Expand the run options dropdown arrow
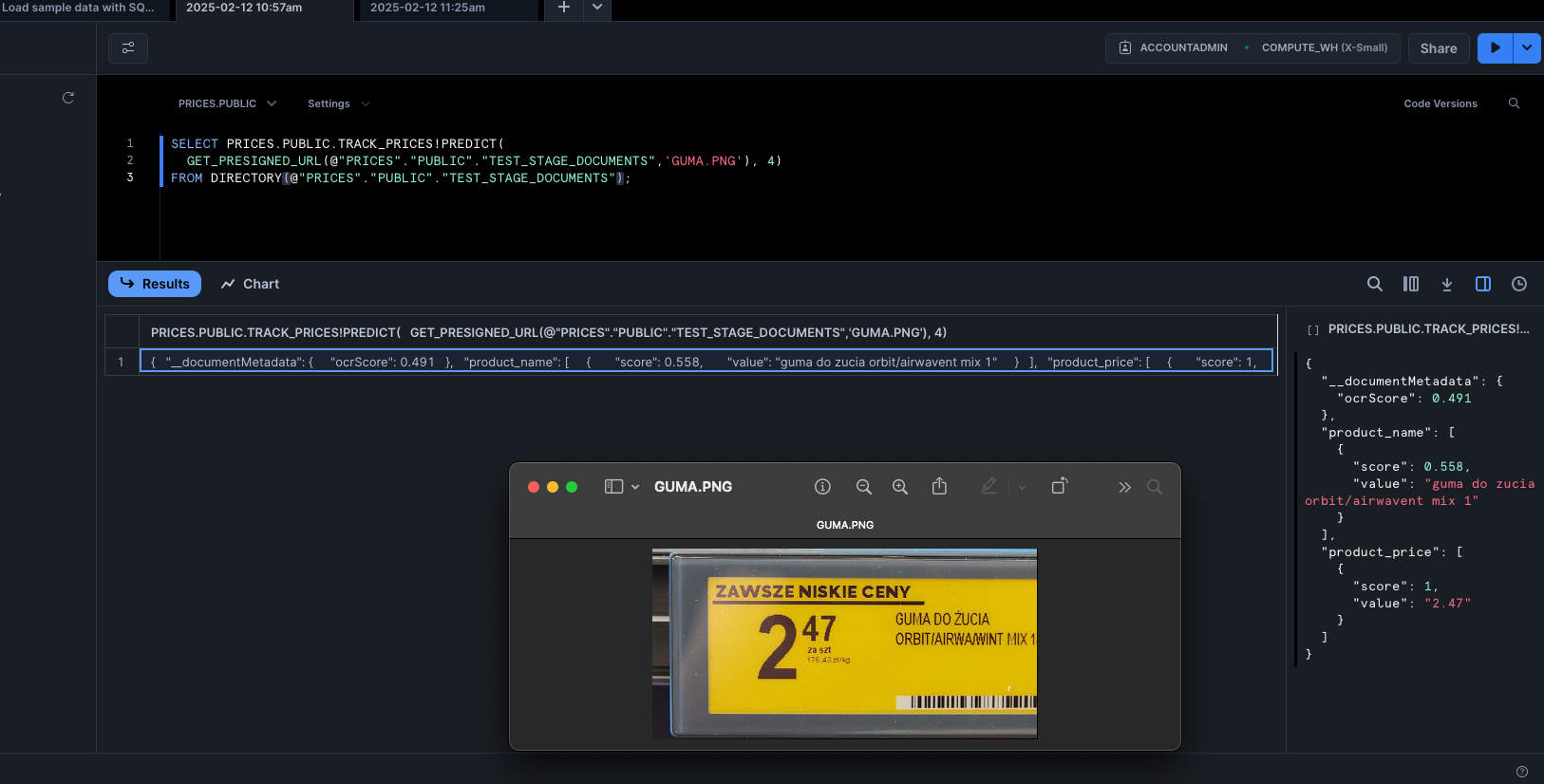Viewport: 1544px width, 784px height. [x=1527, y=47]
